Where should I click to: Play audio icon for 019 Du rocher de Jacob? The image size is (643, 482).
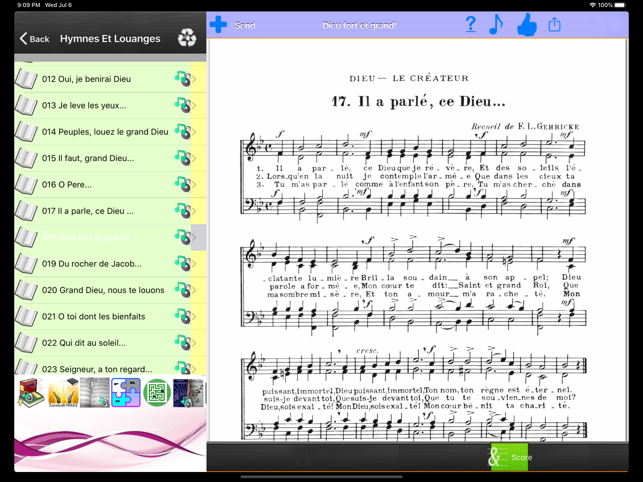coord(182,263)
